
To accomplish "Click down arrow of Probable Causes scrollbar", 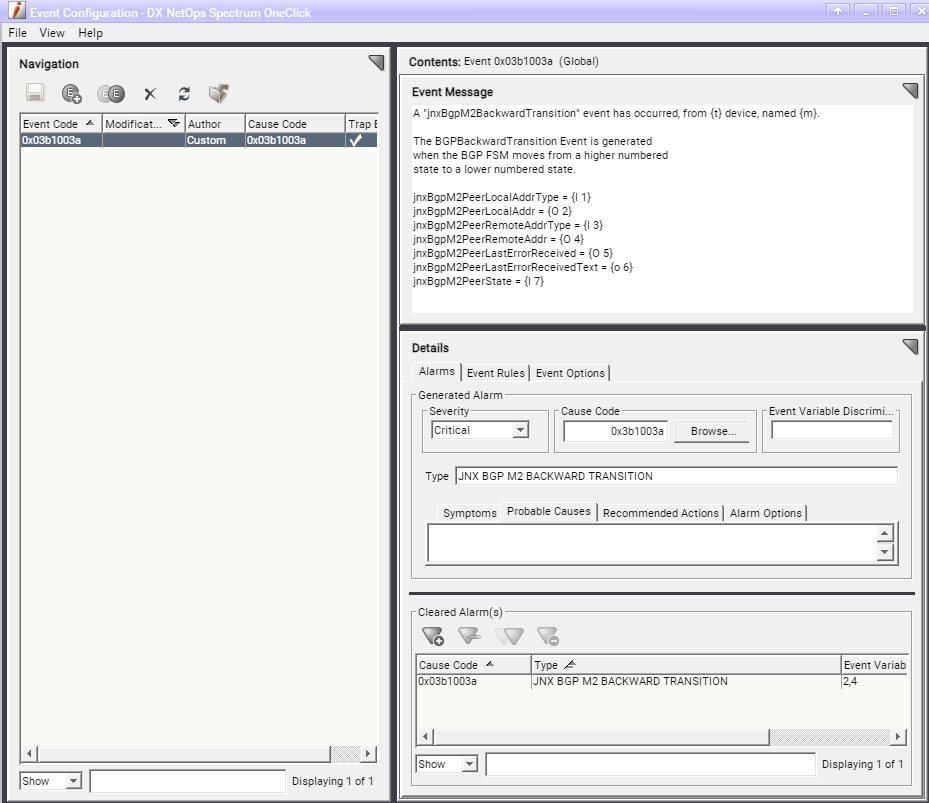I will point(885,552).
